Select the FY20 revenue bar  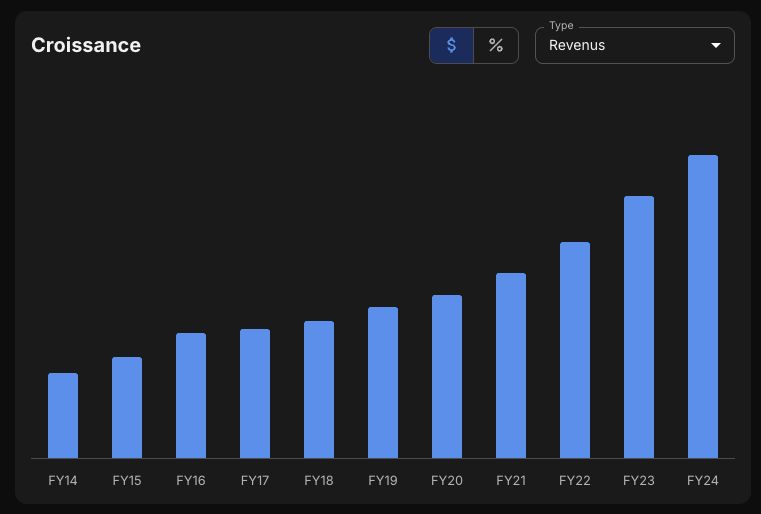point(447,377)
